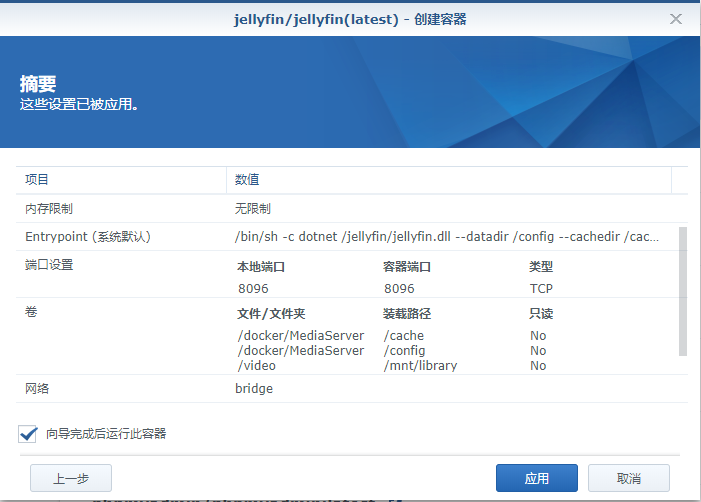Image resolution: width=701 pixels, height=502 pixels.
Task: Select the bridge network value
Action: pos(254,388)
